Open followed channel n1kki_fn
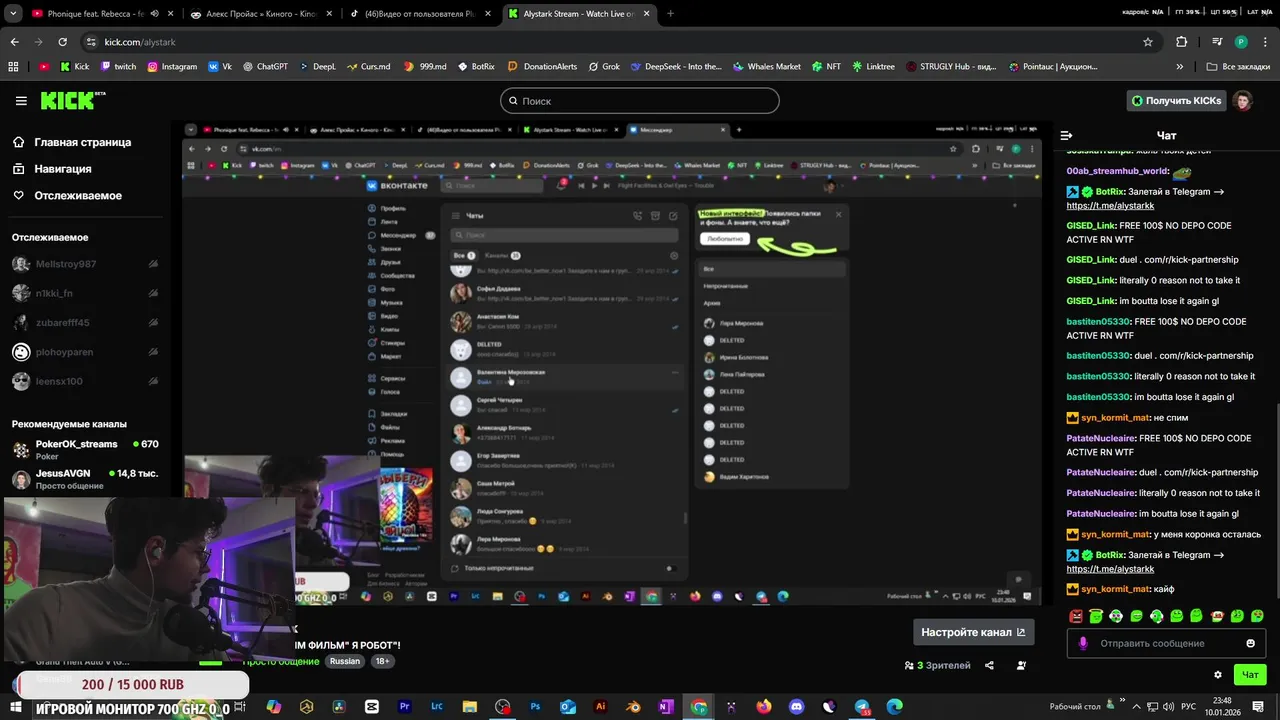The image size is (1280, 720). pyautogui.click(x=85, y=293)
